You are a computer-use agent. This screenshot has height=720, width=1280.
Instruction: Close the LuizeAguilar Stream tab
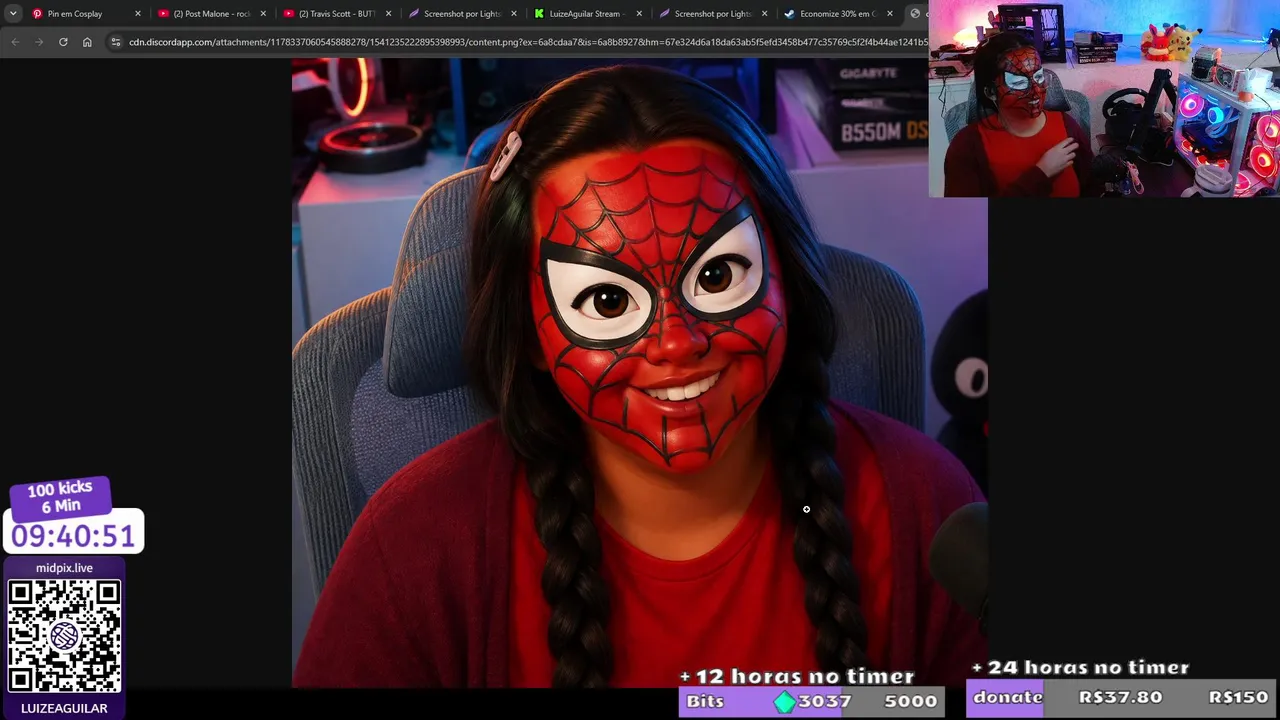639,14
